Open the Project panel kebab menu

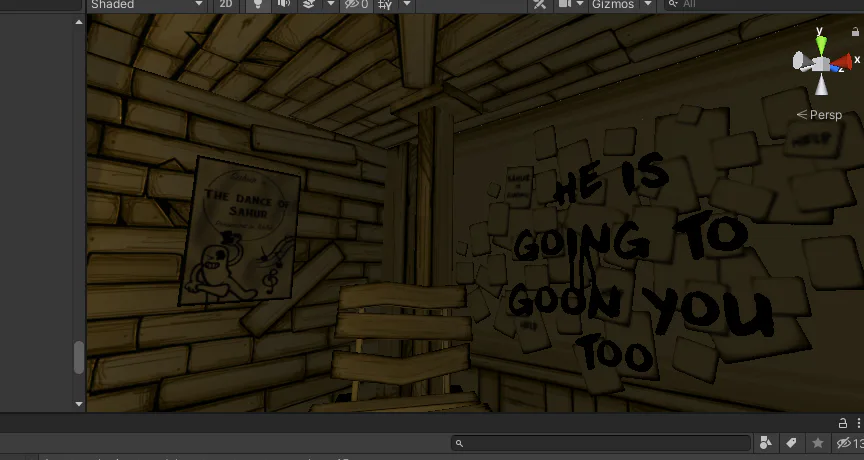click(858, 423)
